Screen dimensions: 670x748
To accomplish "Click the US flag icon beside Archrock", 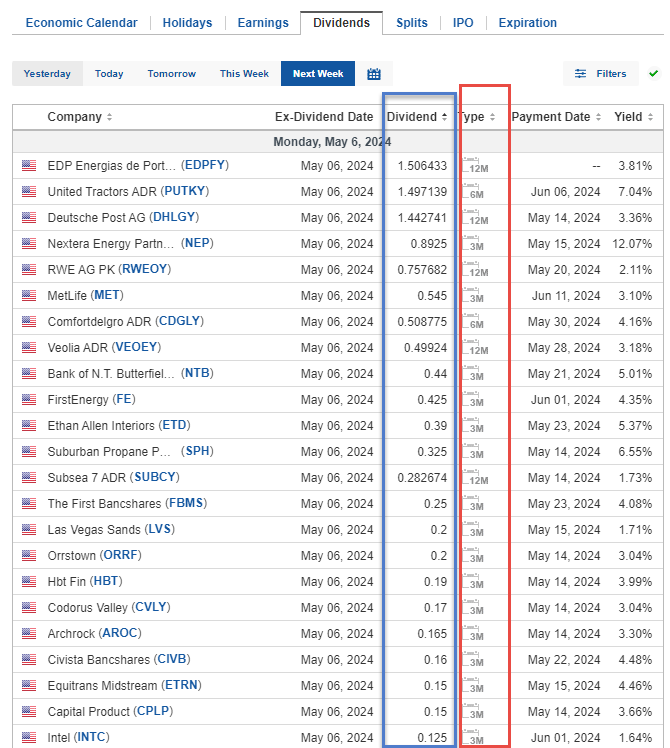I will (x=29, y=634).
